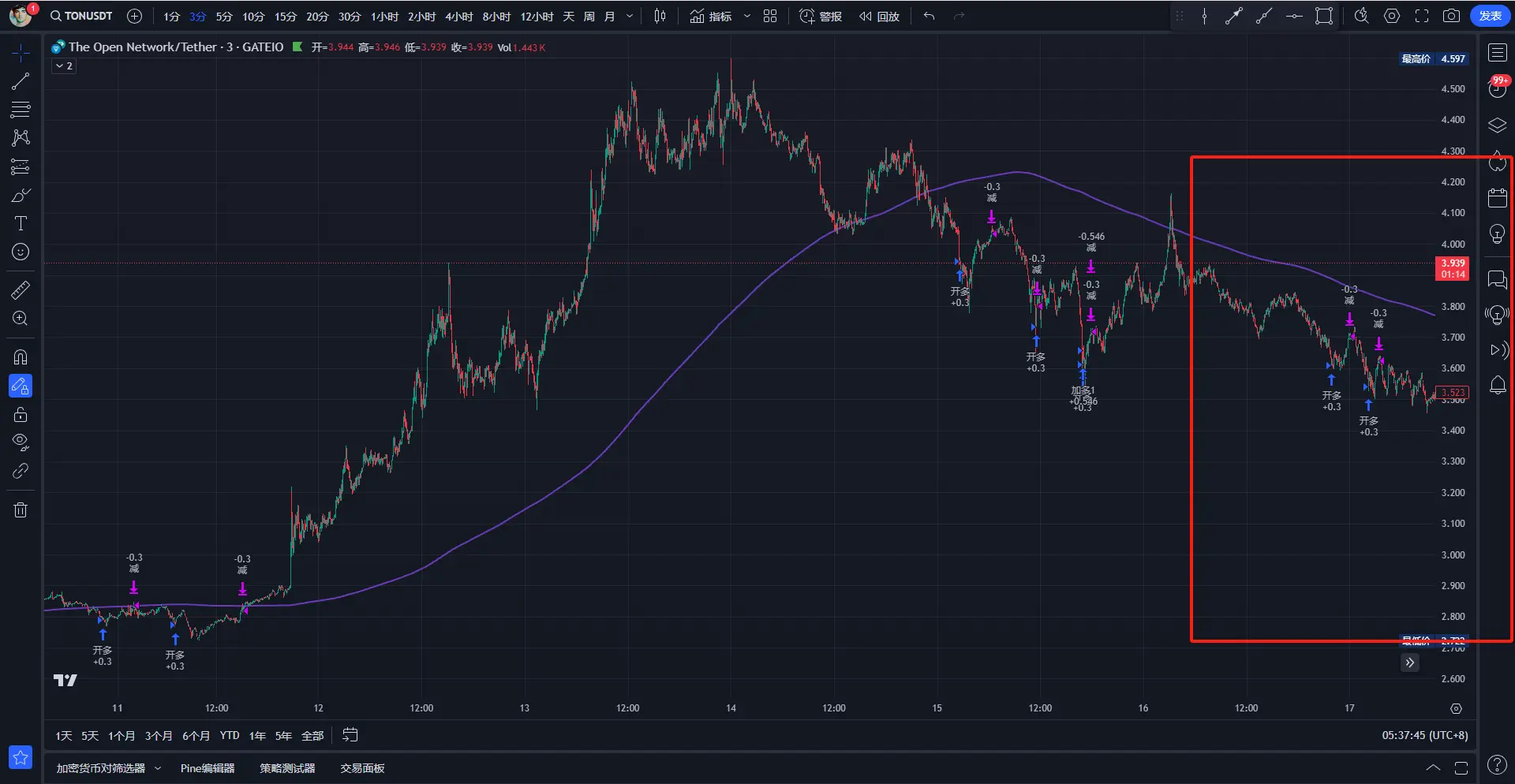The height and width of the screenshot is (784, 1515).
Task: Start bar replay with 回放
Action: pos(879,17)
